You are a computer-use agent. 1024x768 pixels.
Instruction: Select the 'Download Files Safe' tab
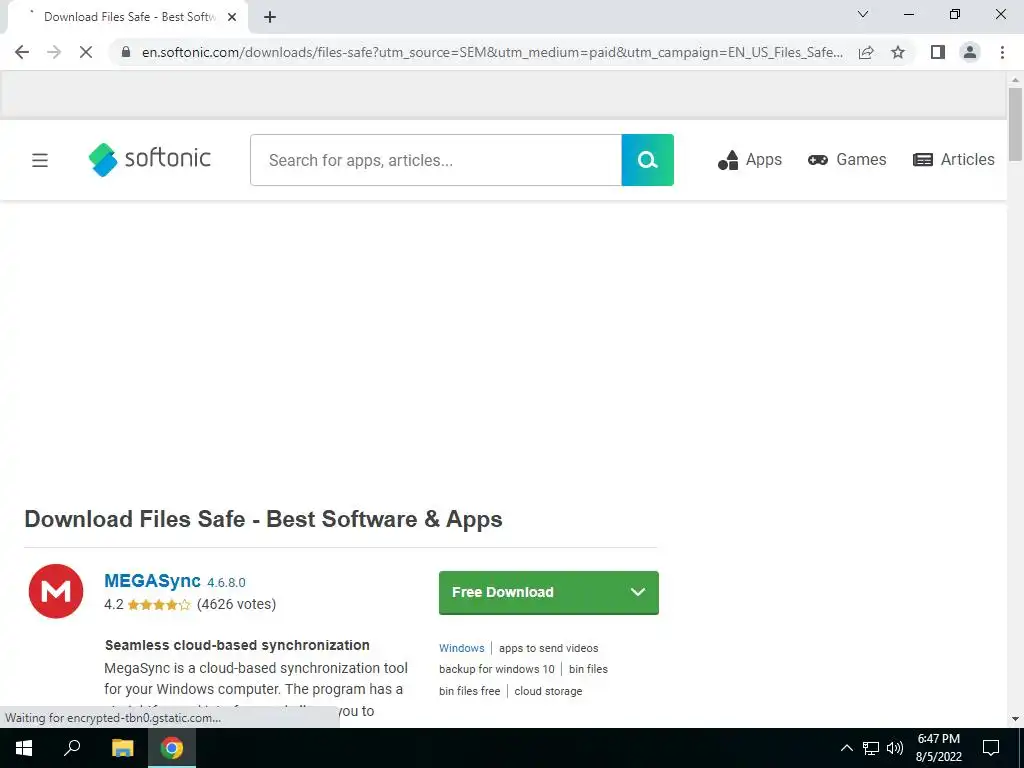click(x=127, y=17)
